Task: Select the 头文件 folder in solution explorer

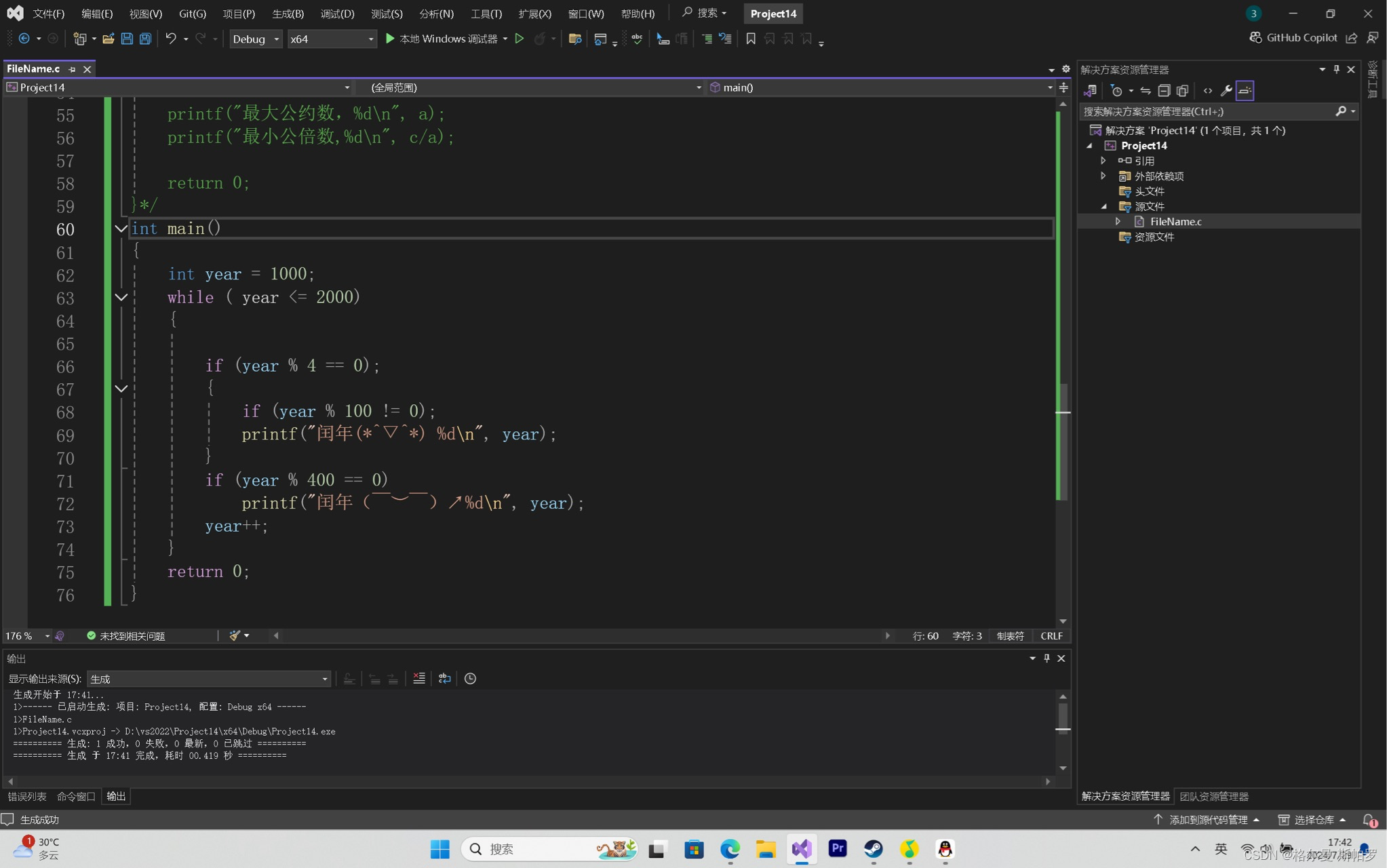Action: tap(1149, 191)
